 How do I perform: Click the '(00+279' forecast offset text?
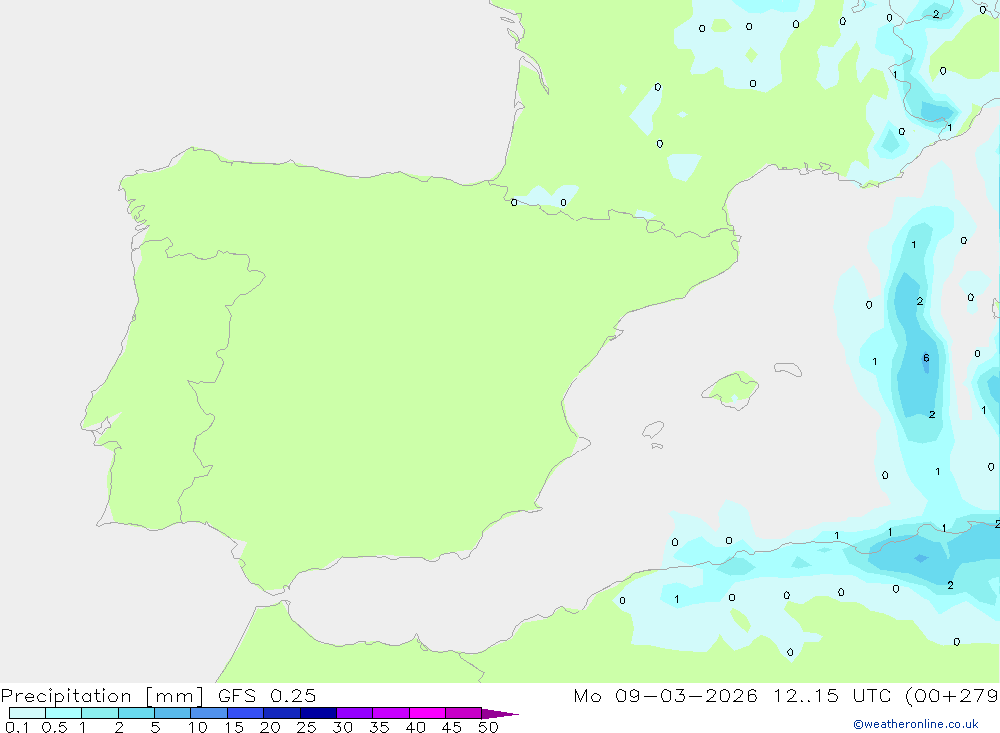(x=952, y=695)
